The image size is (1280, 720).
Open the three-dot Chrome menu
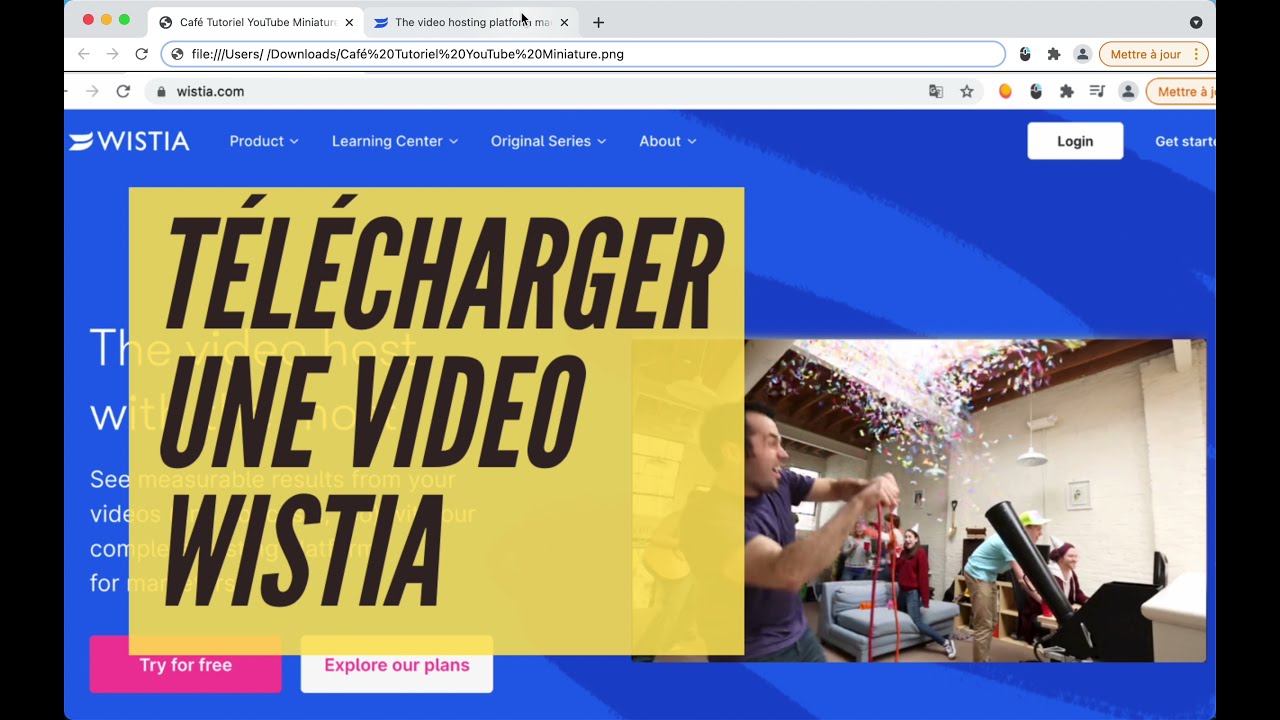pos(1196,54)
